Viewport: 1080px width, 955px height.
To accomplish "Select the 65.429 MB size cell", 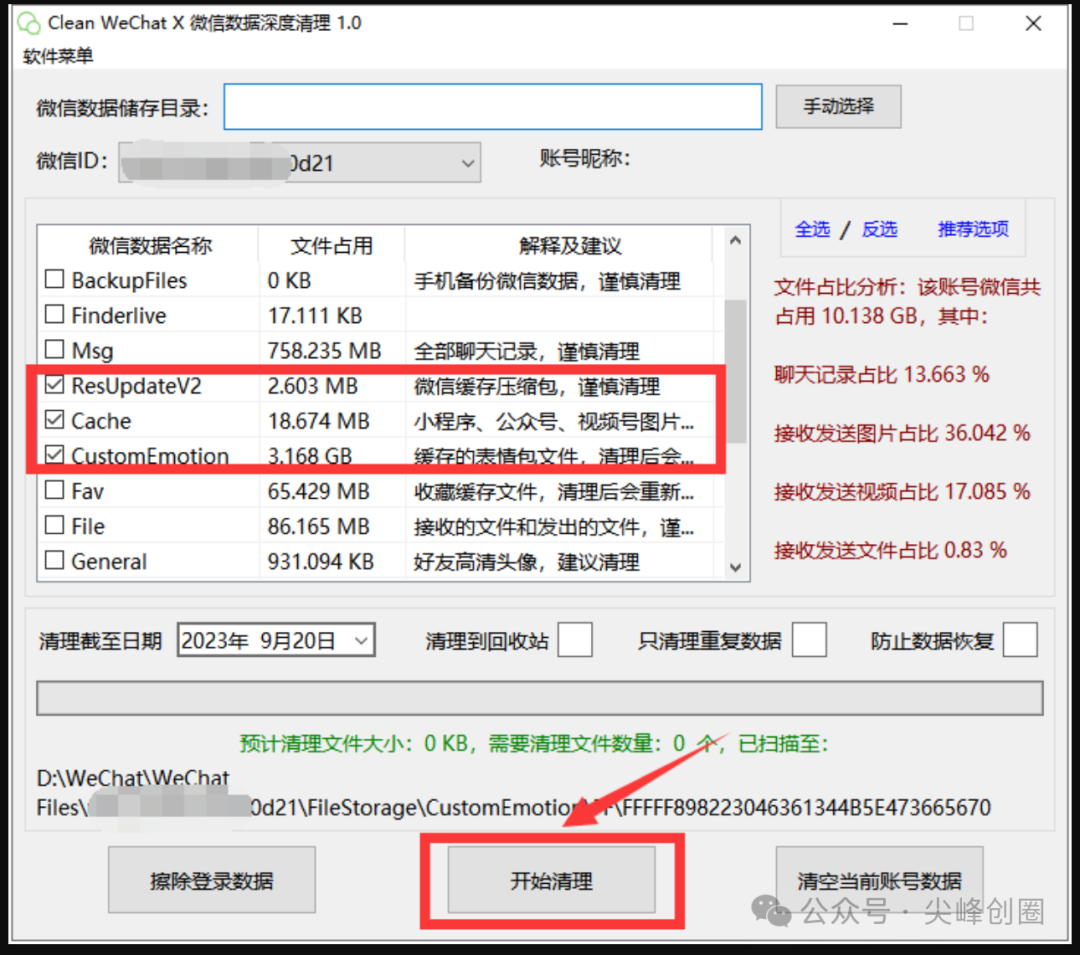I will click(318, 492).
